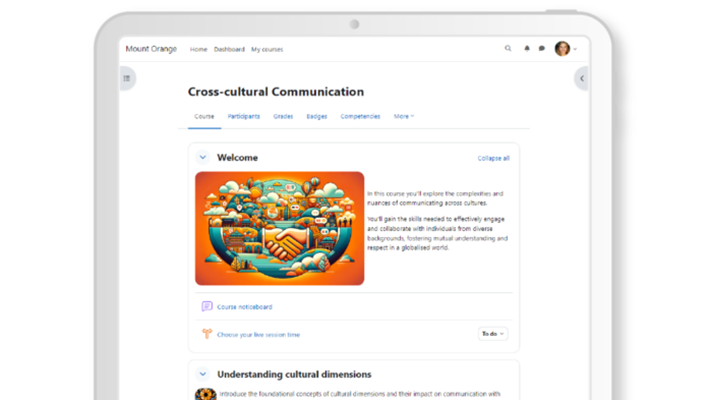Open My courses in top navigation
712x400 pixels.
click(267, 49)
